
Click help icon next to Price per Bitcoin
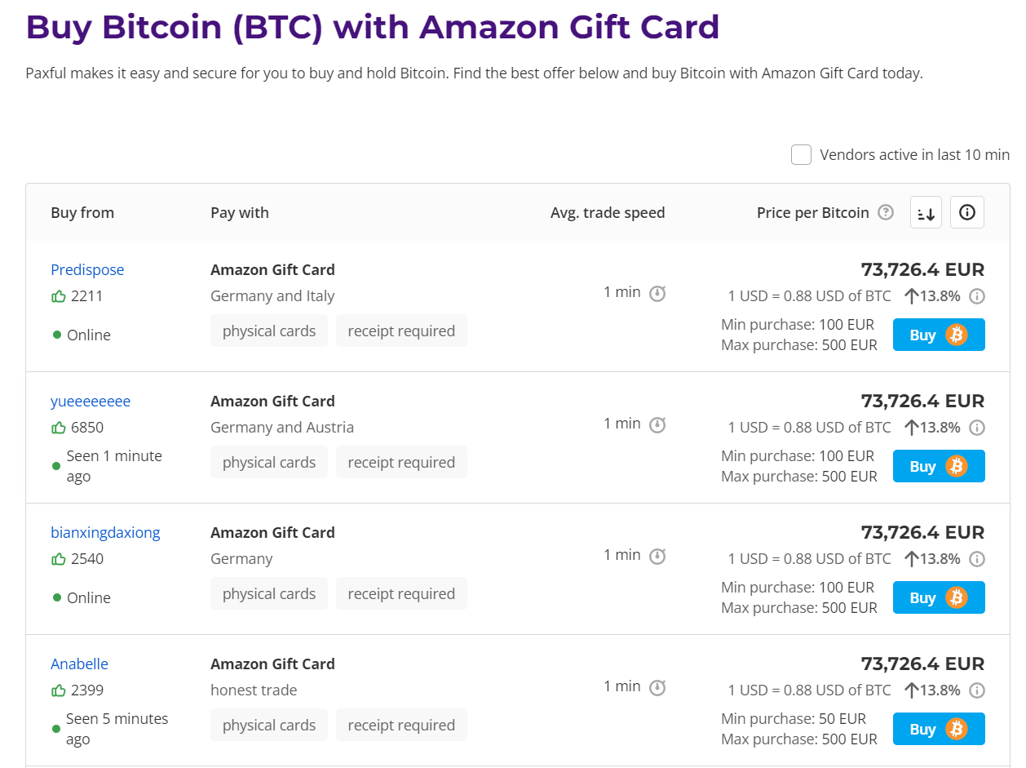coord(885,212)
